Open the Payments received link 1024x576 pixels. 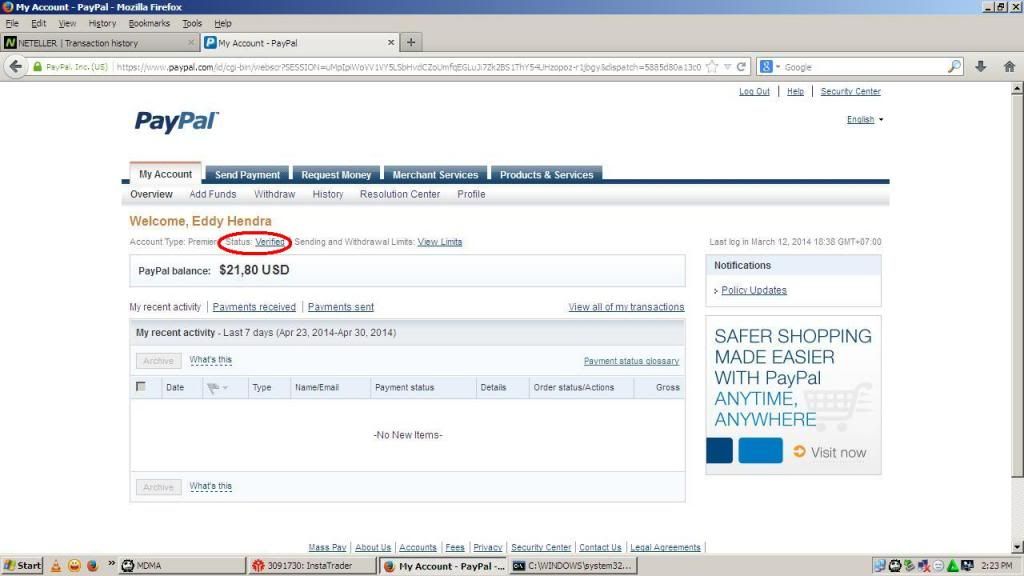tap(254, 307)
